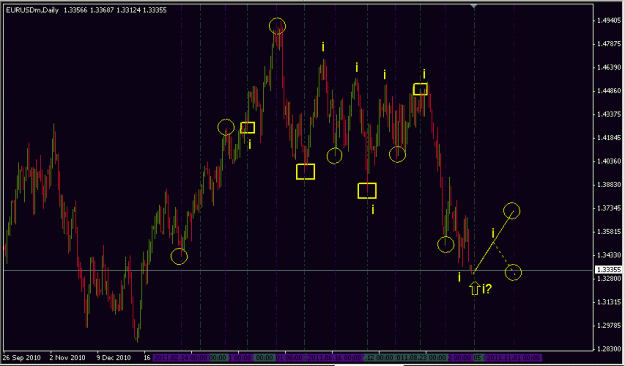Click the 1.44860 price axis label
This screenshot has height=366, width=625.
tap(608, 91)
